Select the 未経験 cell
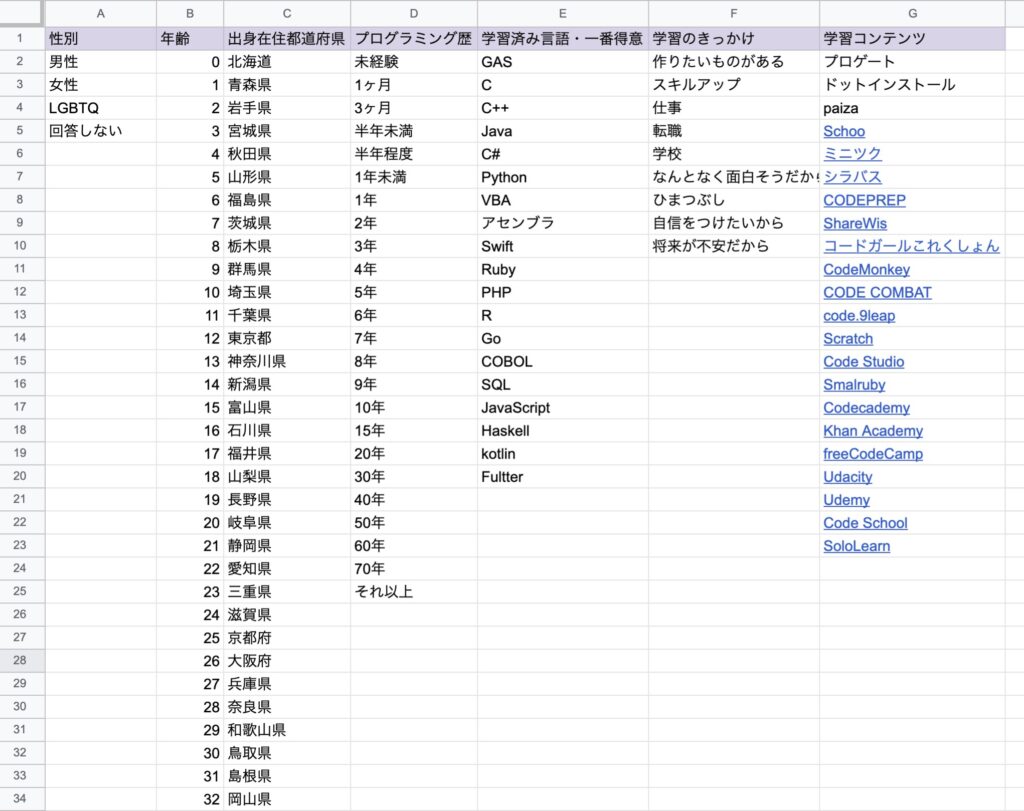Image resolution: width=1024 pixels, height=811 pixels. (x=413, y=62)
